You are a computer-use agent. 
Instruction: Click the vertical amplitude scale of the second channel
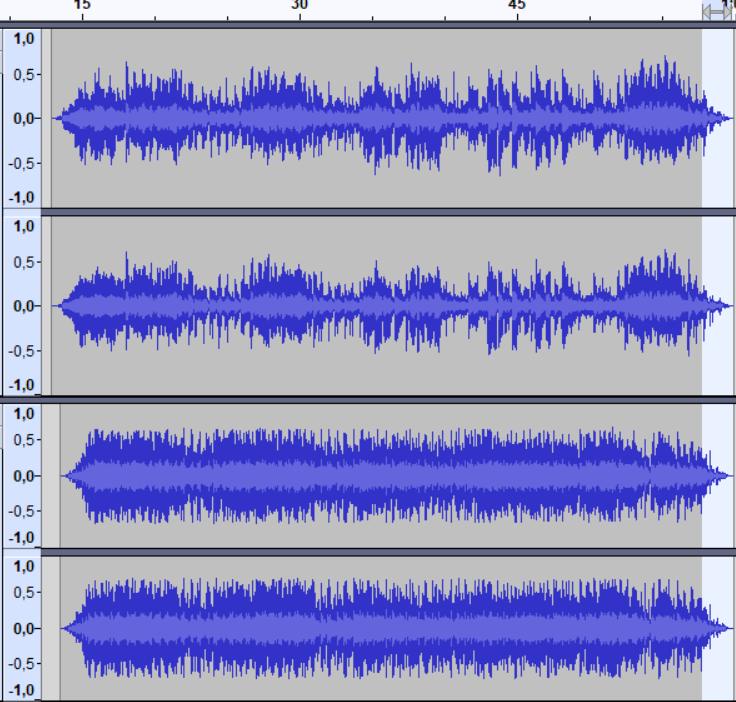[23, 305]
